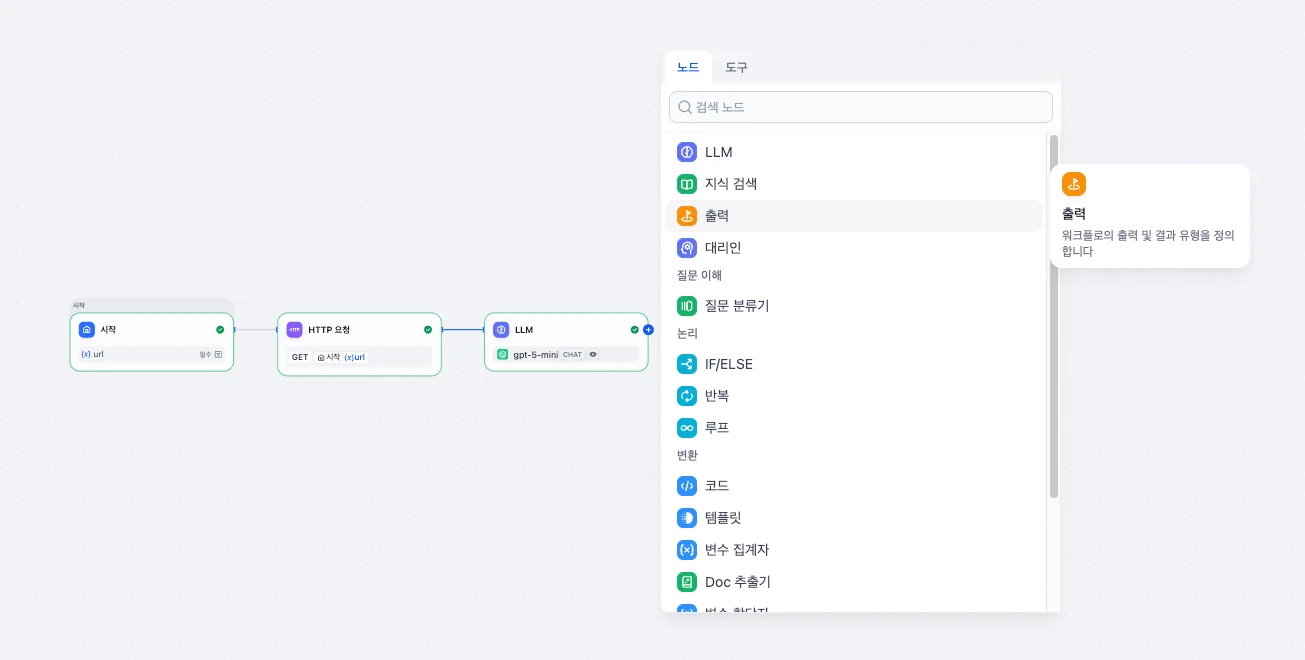
Task: Choose the 출력 node option
Action: pos(716,216)
